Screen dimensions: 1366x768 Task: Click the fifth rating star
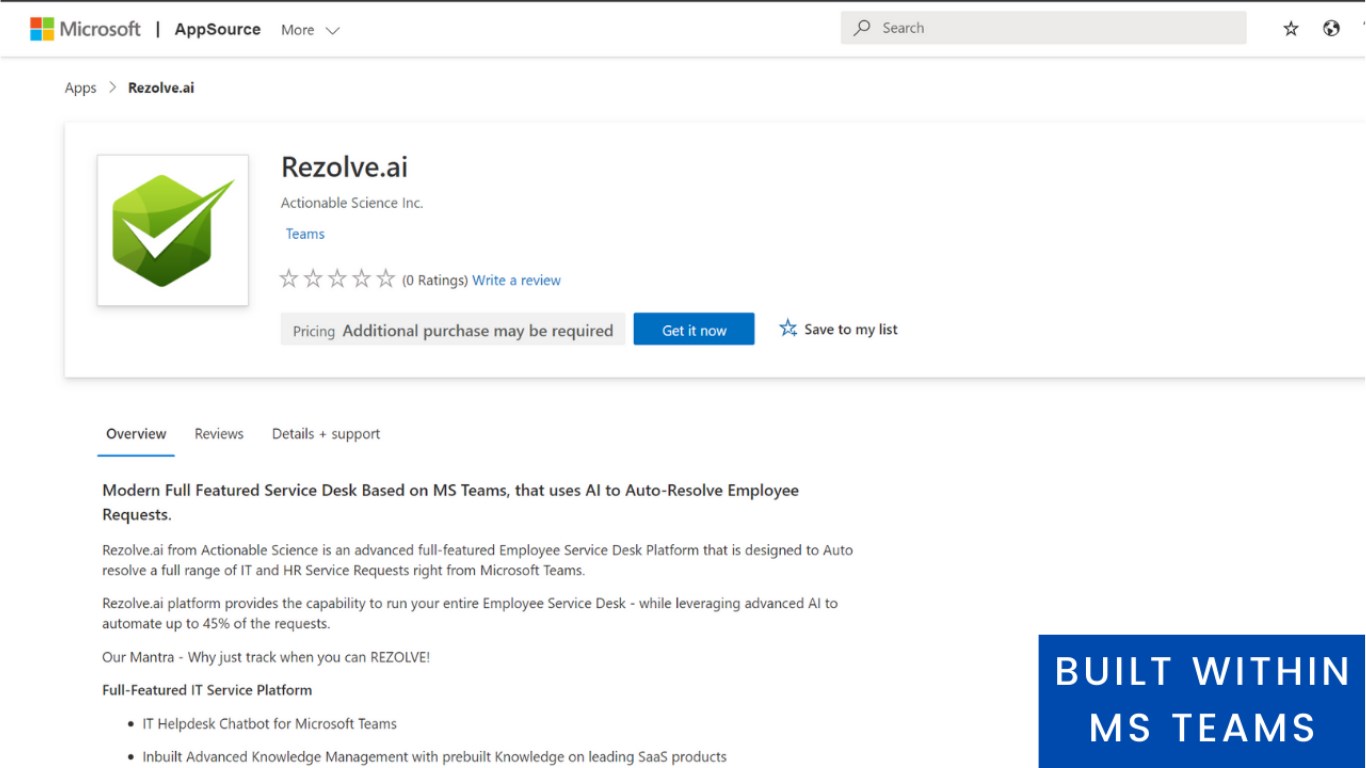tap(386, 279)
